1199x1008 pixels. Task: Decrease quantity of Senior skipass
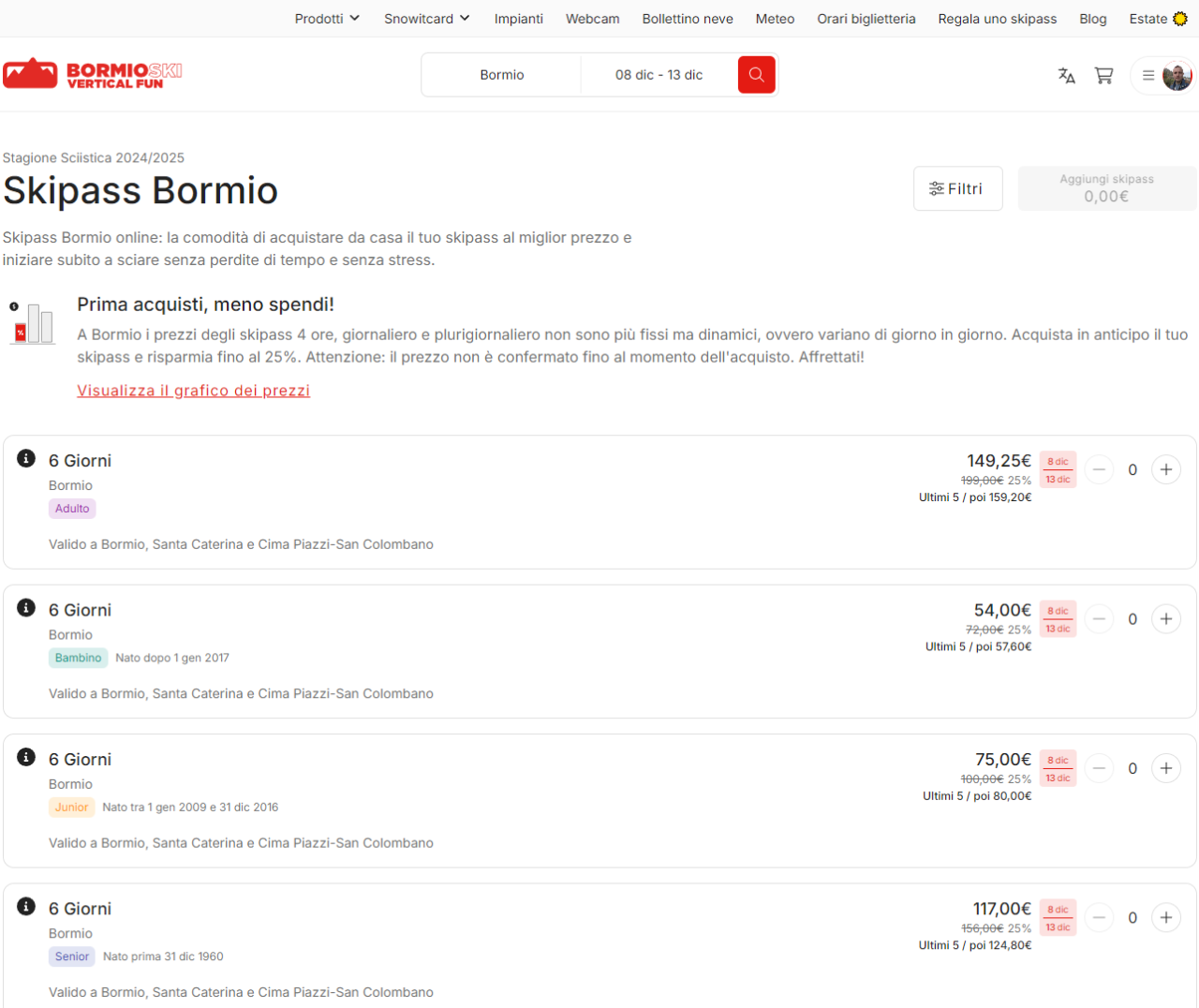point(1099,917)
